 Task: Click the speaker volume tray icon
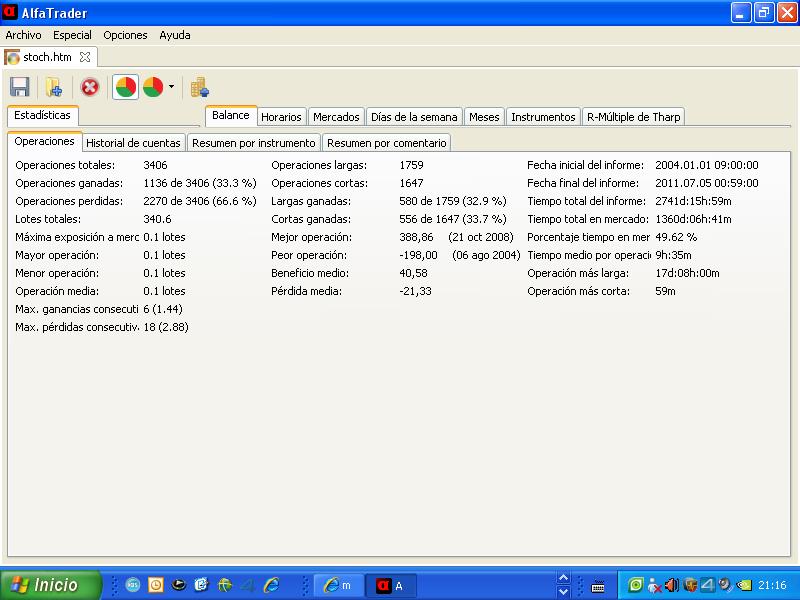(671, 585)
